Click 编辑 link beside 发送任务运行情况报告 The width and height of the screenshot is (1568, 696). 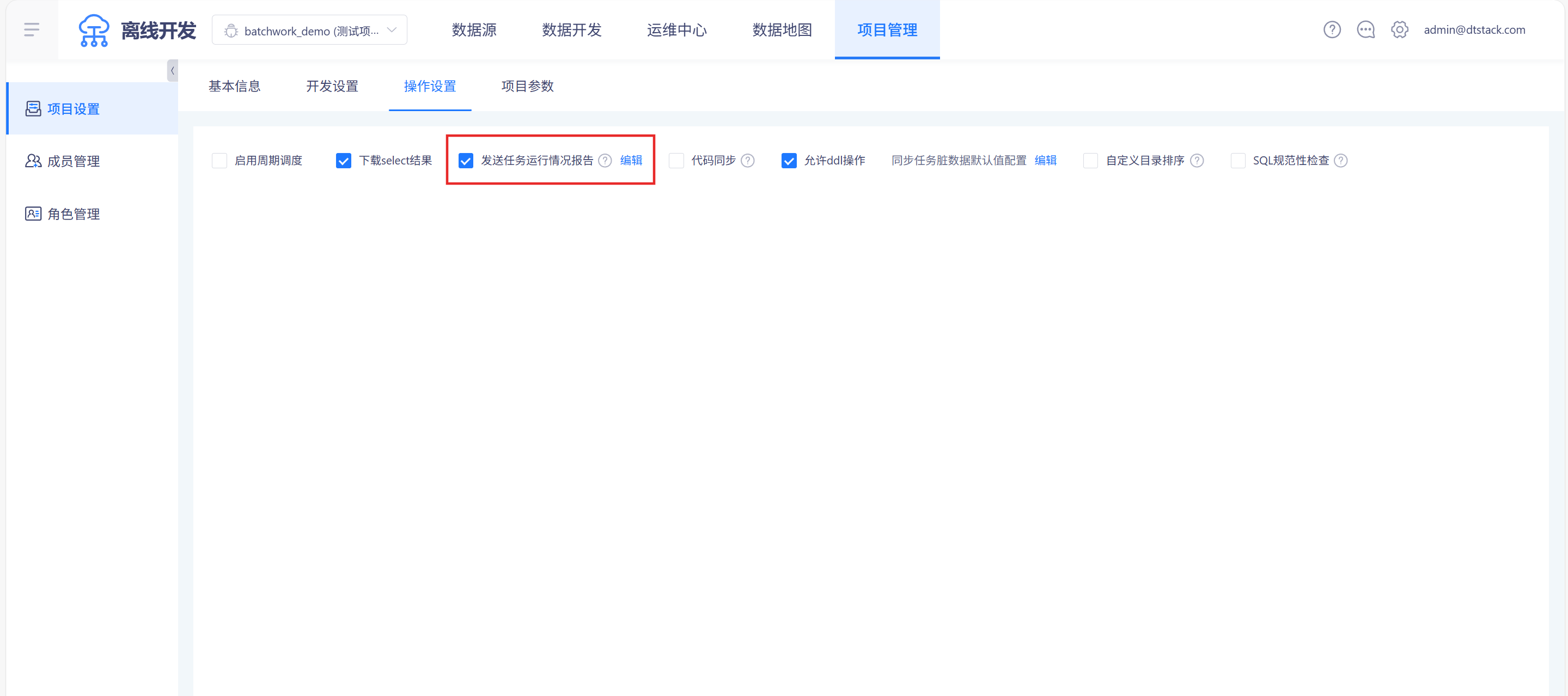tap(631, 161)
